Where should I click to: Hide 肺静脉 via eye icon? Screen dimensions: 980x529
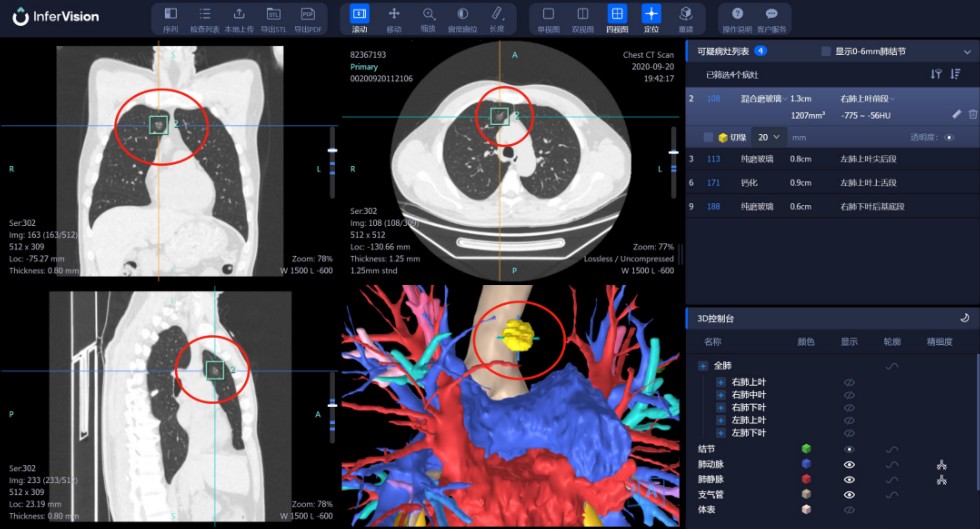pos(849,480)
